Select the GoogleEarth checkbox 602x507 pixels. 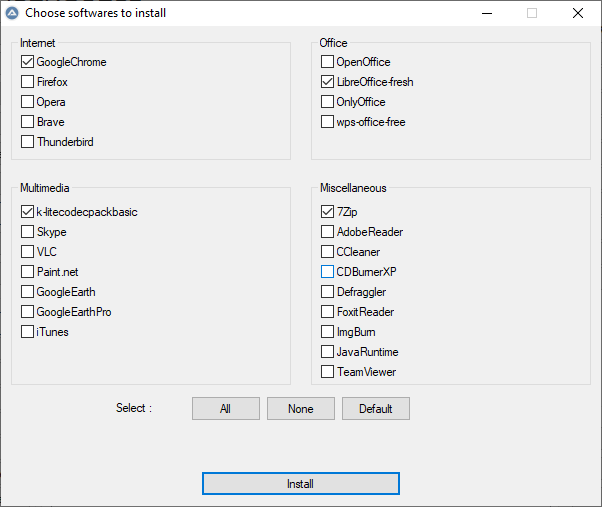tap(27, 291)
